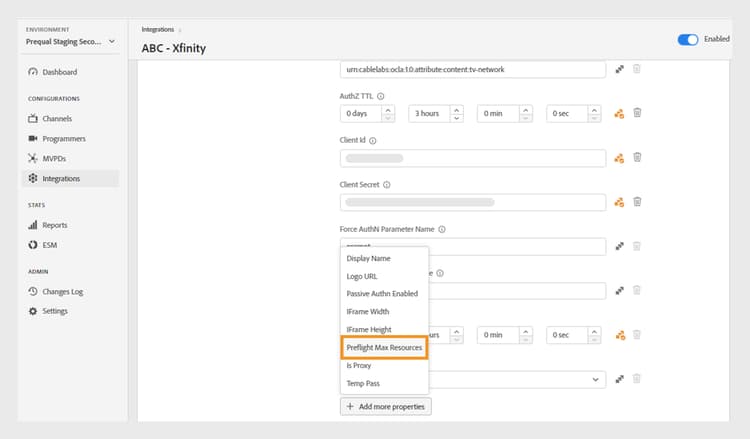
Task: Click the AuthZ TTL 0 days field
Action: (x=361, y=114)
